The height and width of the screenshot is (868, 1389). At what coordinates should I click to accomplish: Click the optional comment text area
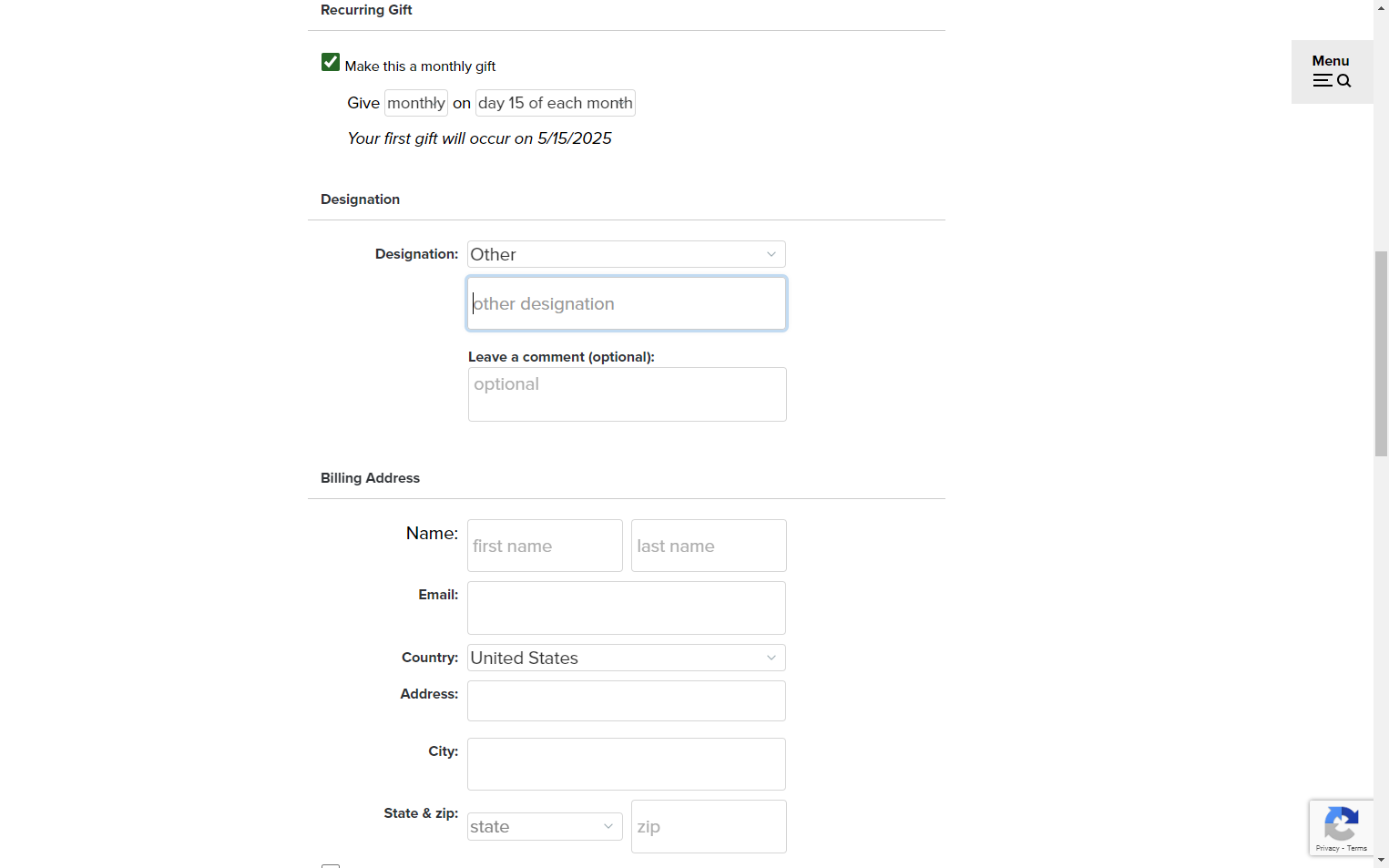tap(628, 394)
